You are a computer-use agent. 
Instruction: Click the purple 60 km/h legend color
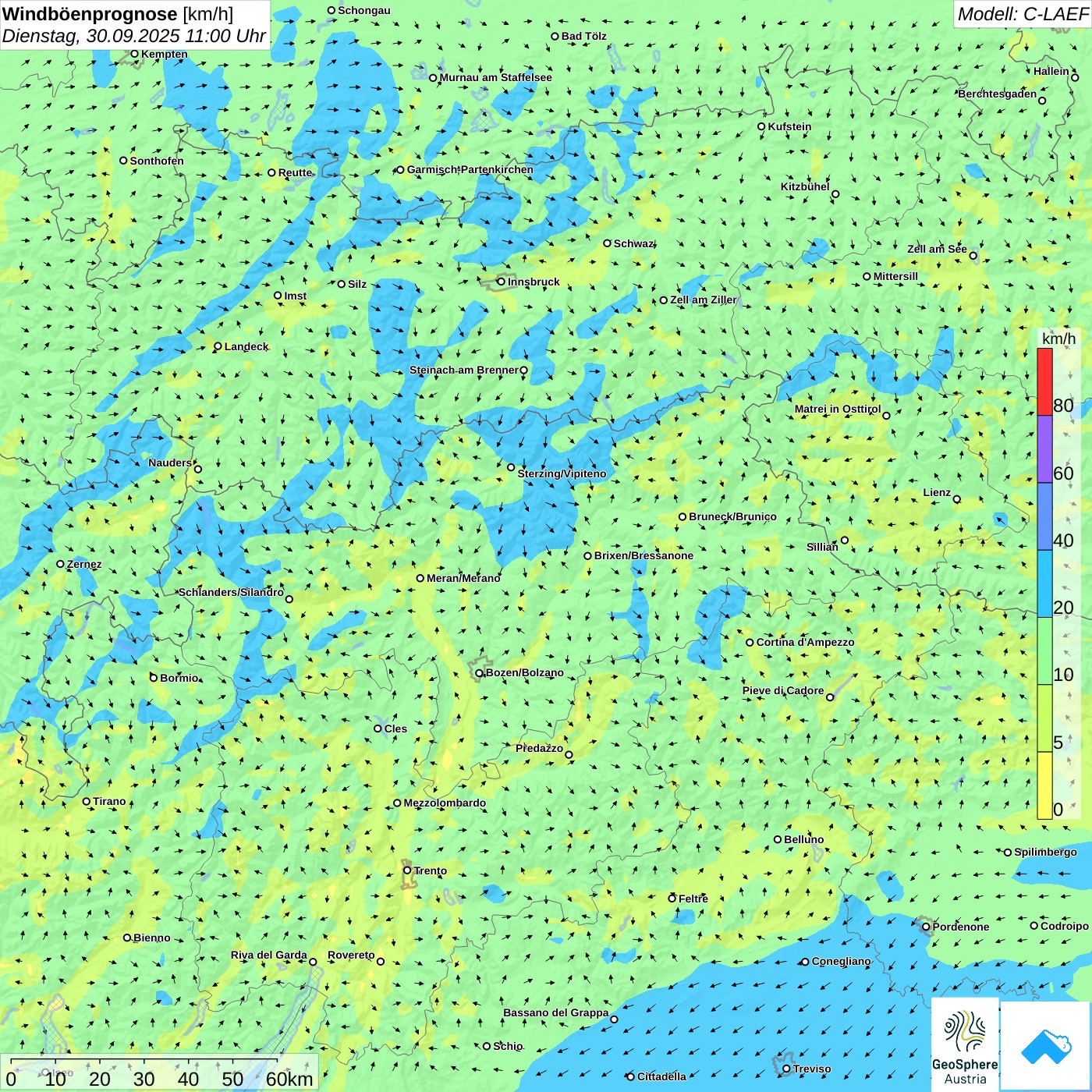click(x=1044, y=449)
